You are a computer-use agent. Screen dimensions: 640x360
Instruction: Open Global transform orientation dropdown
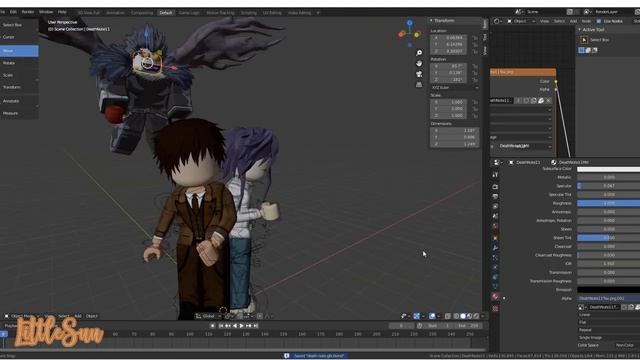coord(208,316)
